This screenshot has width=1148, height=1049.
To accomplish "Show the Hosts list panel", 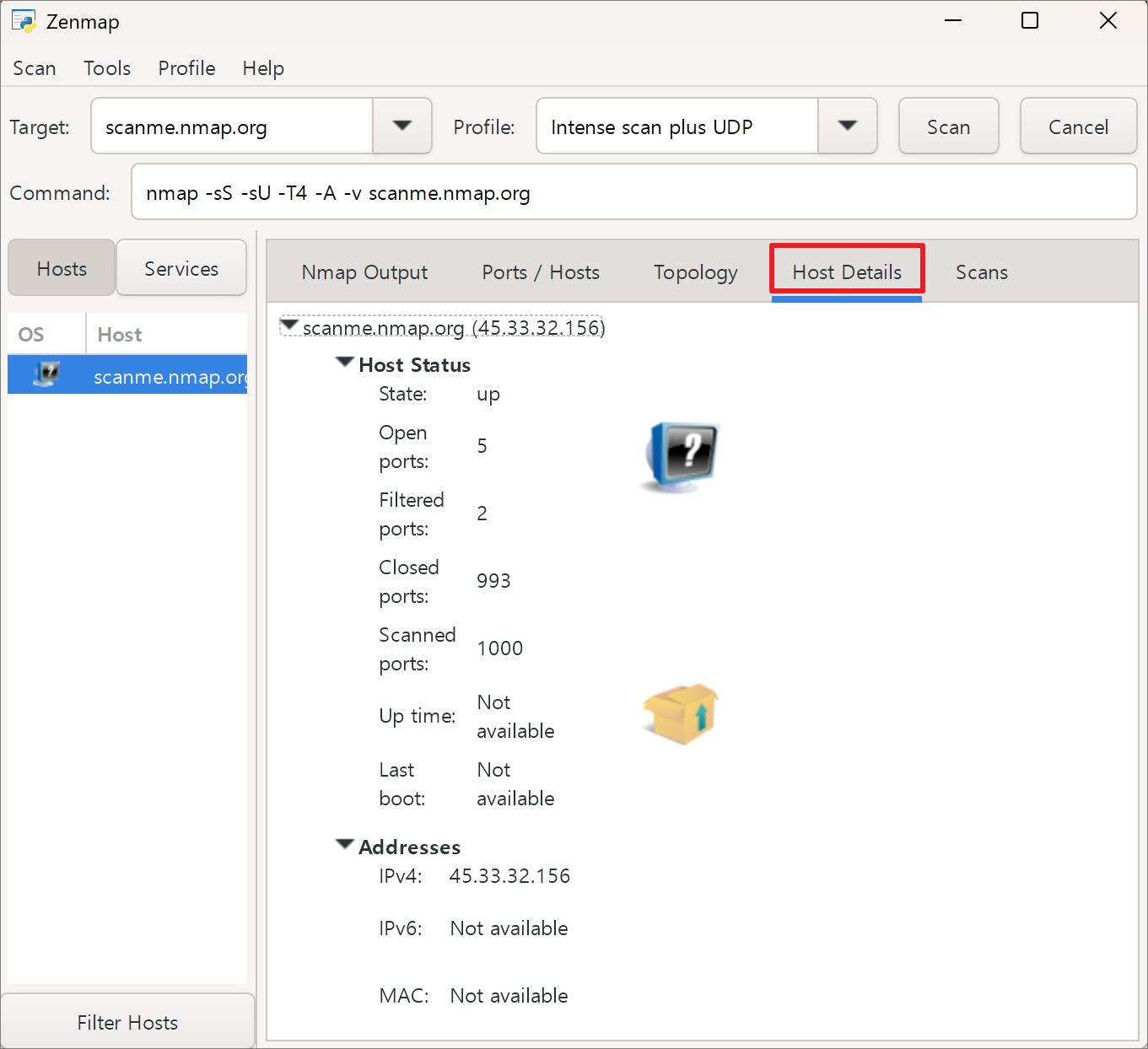I will click(62, 268).
